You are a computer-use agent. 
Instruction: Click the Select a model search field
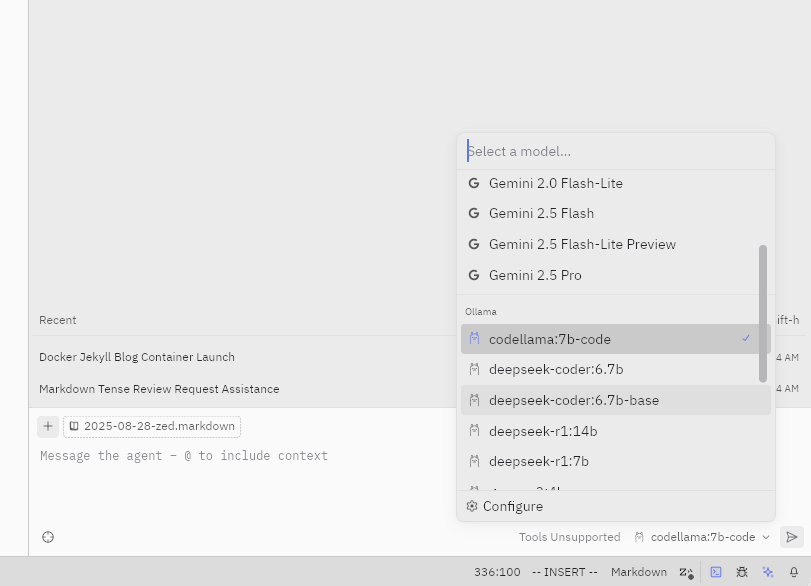pyautogui.click(x=615, y=152)
